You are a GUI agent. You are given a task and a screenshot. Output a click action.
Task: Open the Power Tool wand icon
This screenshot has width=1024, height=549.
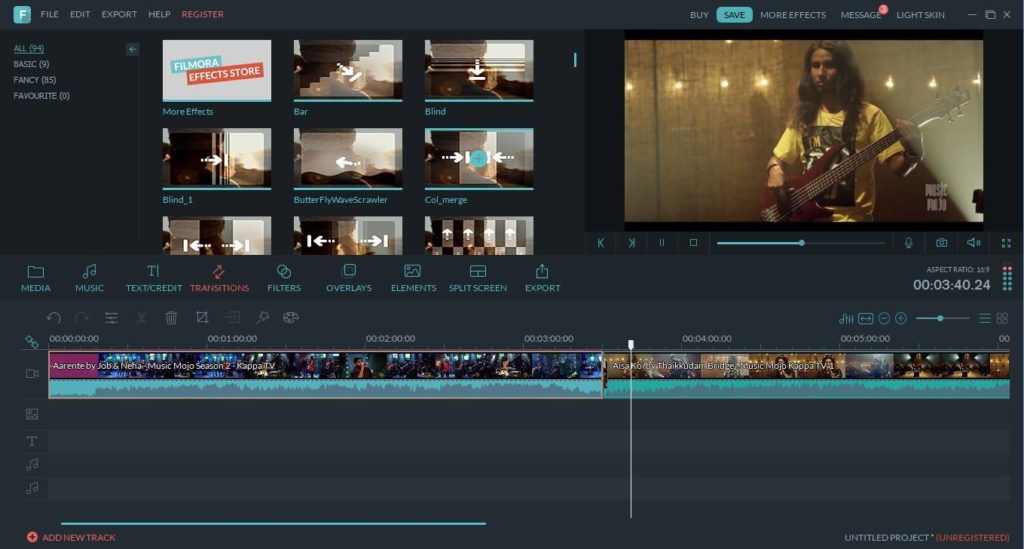tap(263, 317)
